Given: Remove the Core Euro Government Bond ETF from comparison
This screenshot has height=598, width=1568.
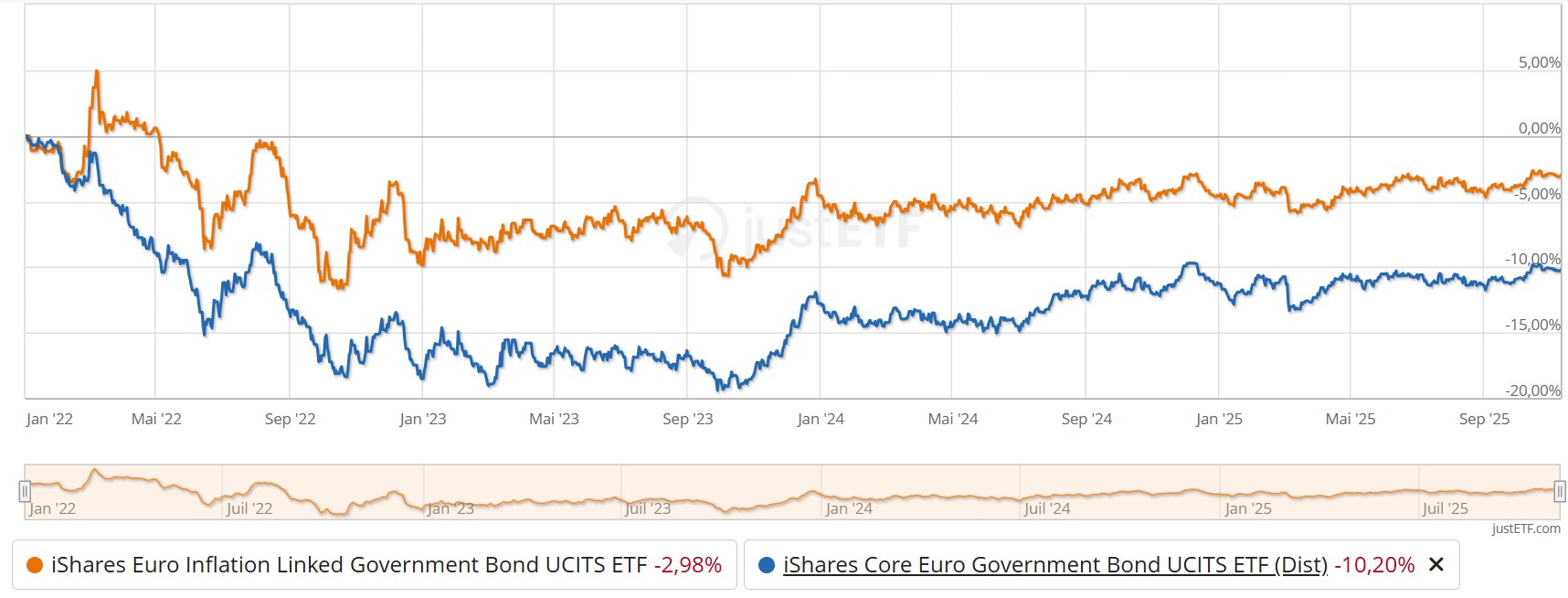Looking at the screenshot, I should [x=1436, y=565].
